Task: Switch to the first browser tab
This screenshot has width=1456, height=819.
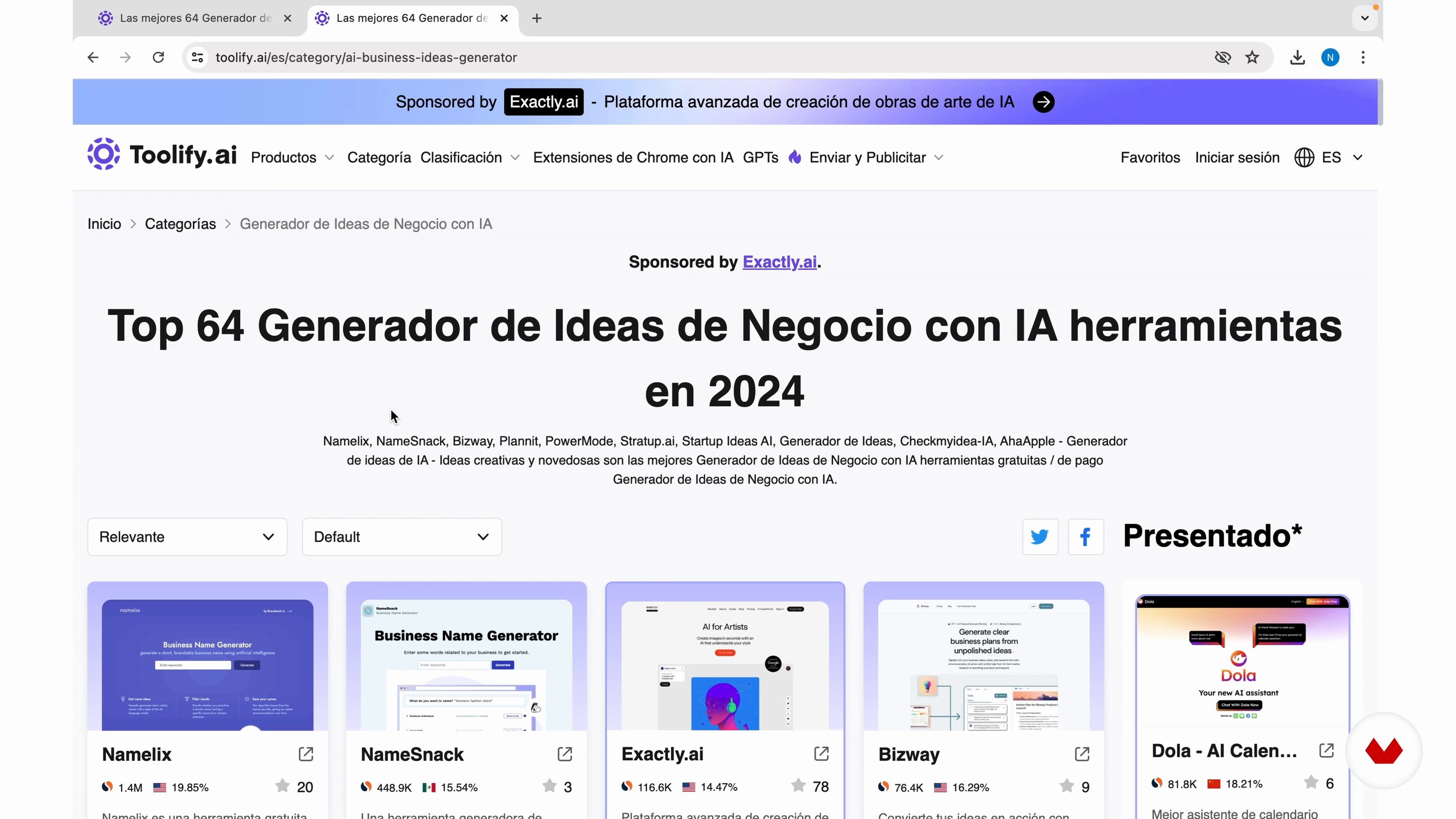Action: click(x=195, y=18)
